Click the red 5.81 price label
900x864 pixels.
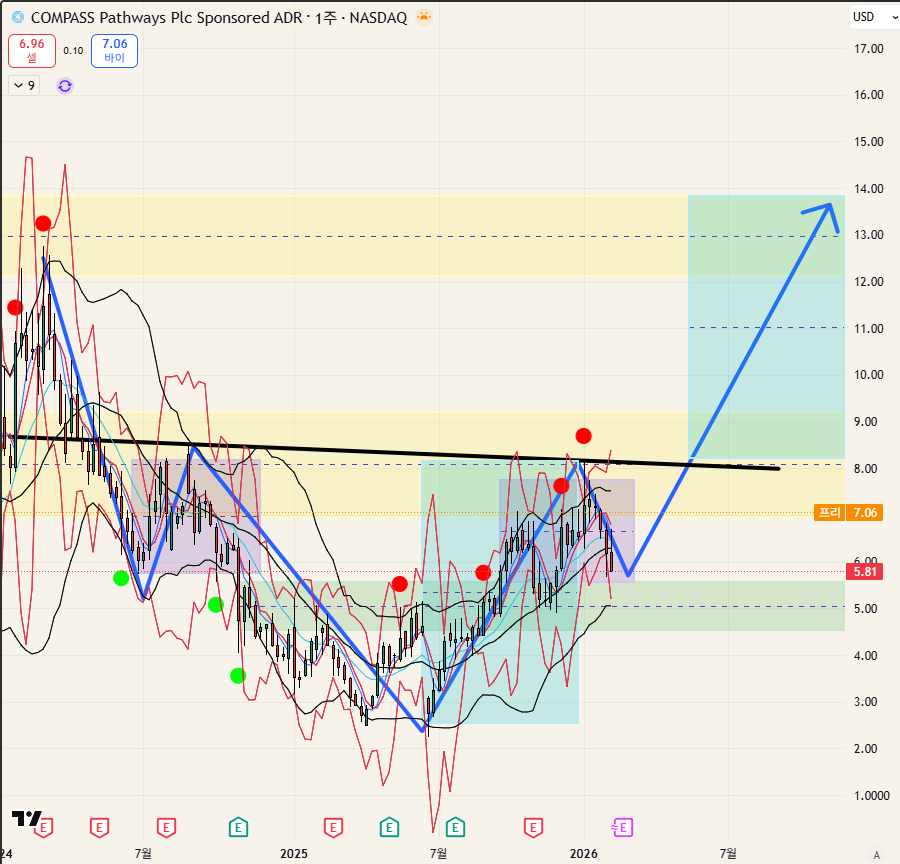pos(864,572)
